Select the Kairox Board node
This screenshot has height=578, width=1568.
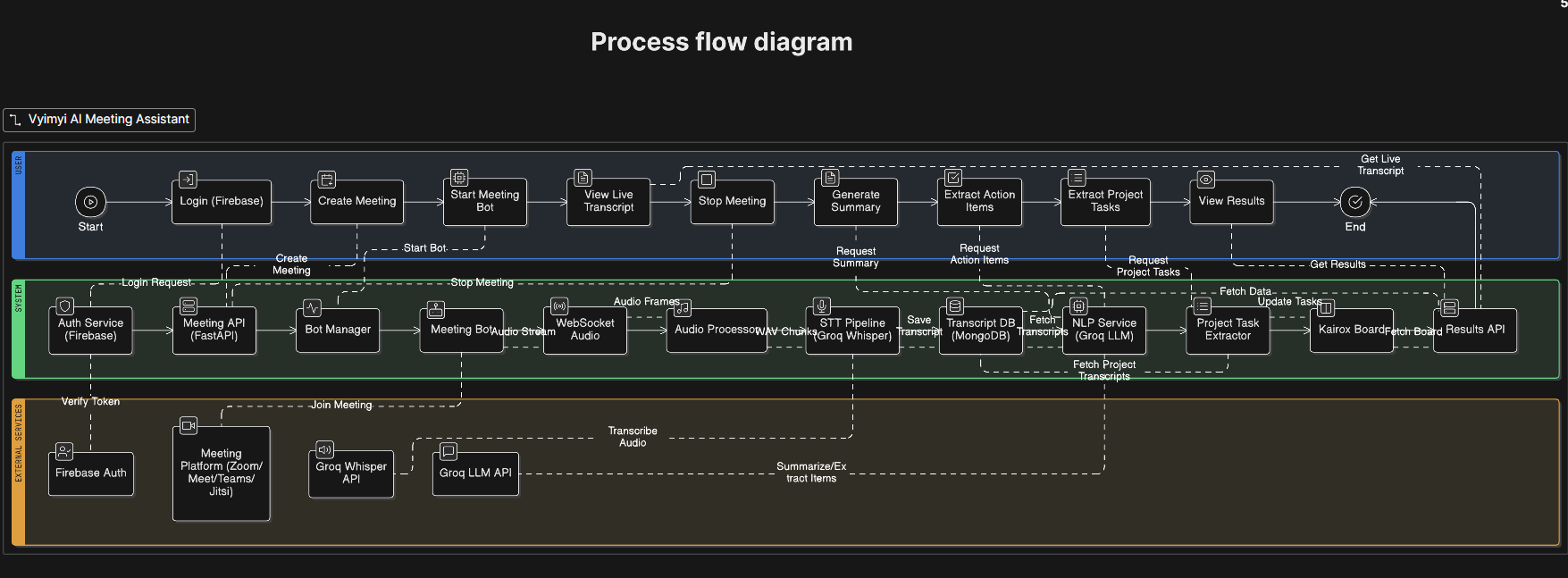[x=1352, y=331]
